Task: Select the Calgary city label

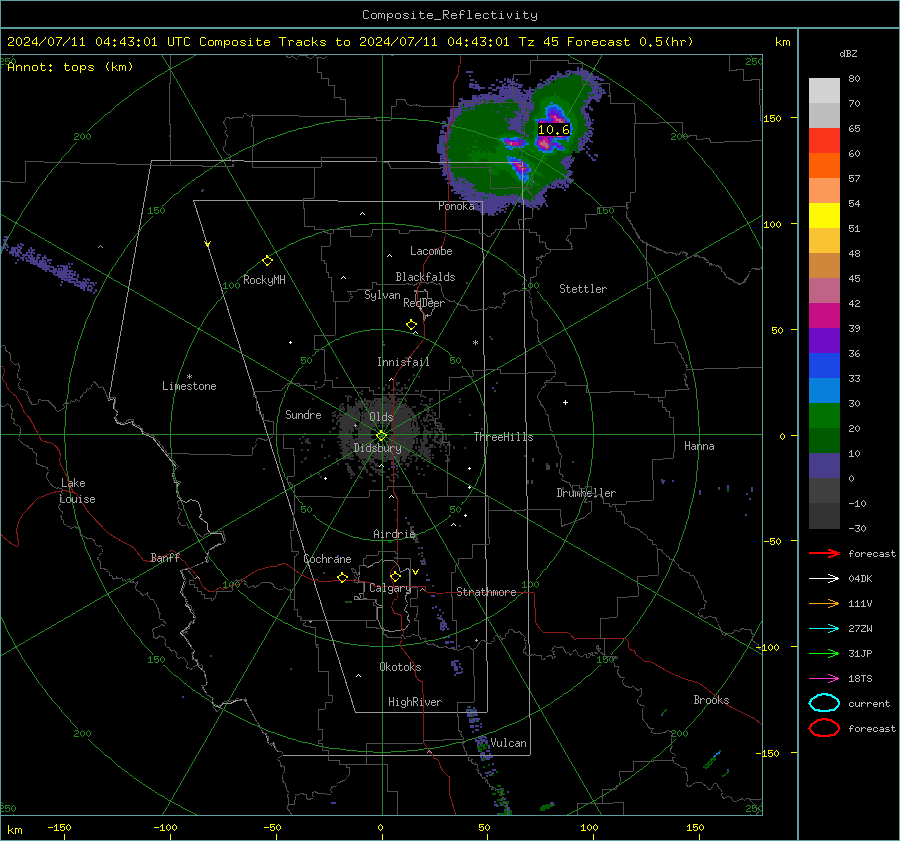Action: 390,588
